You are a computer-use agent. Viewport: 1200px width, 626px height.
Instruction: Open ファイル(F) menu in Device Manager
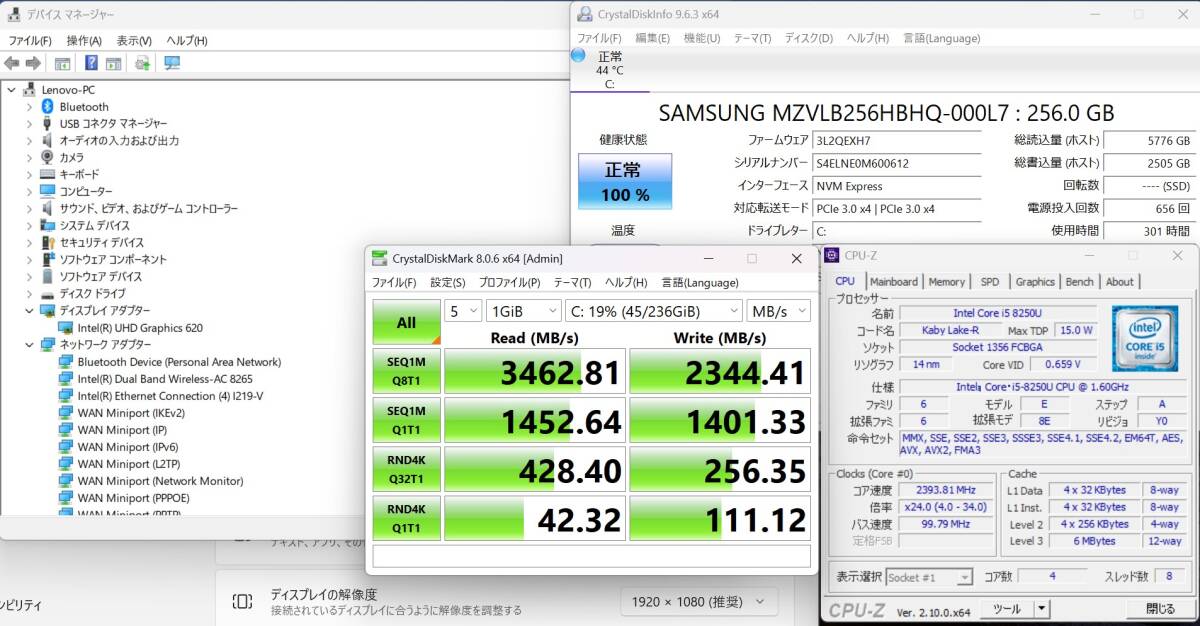click(30, 41)
